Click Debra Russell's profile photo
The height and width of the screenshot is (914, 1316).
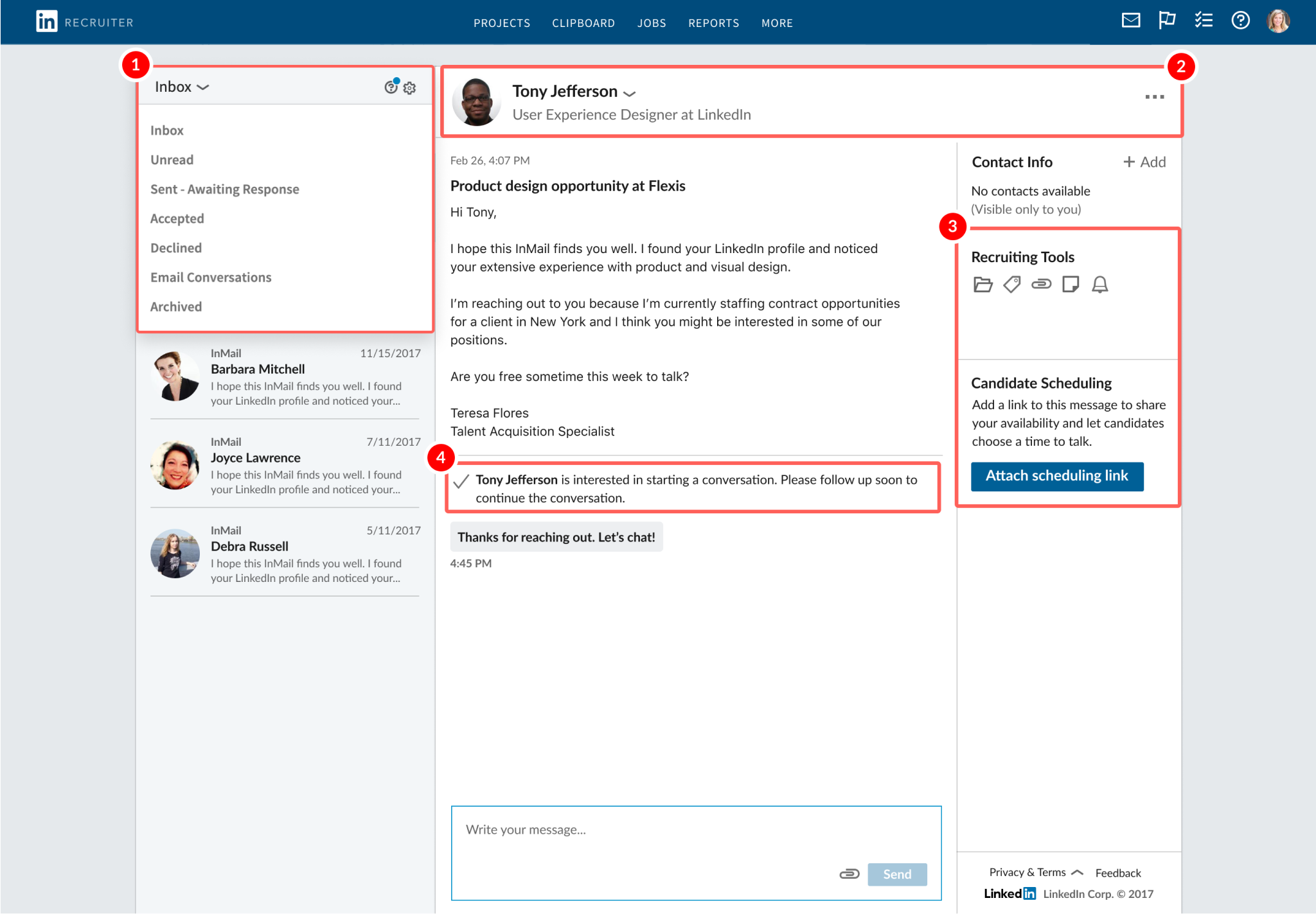(x=175, y=553)
